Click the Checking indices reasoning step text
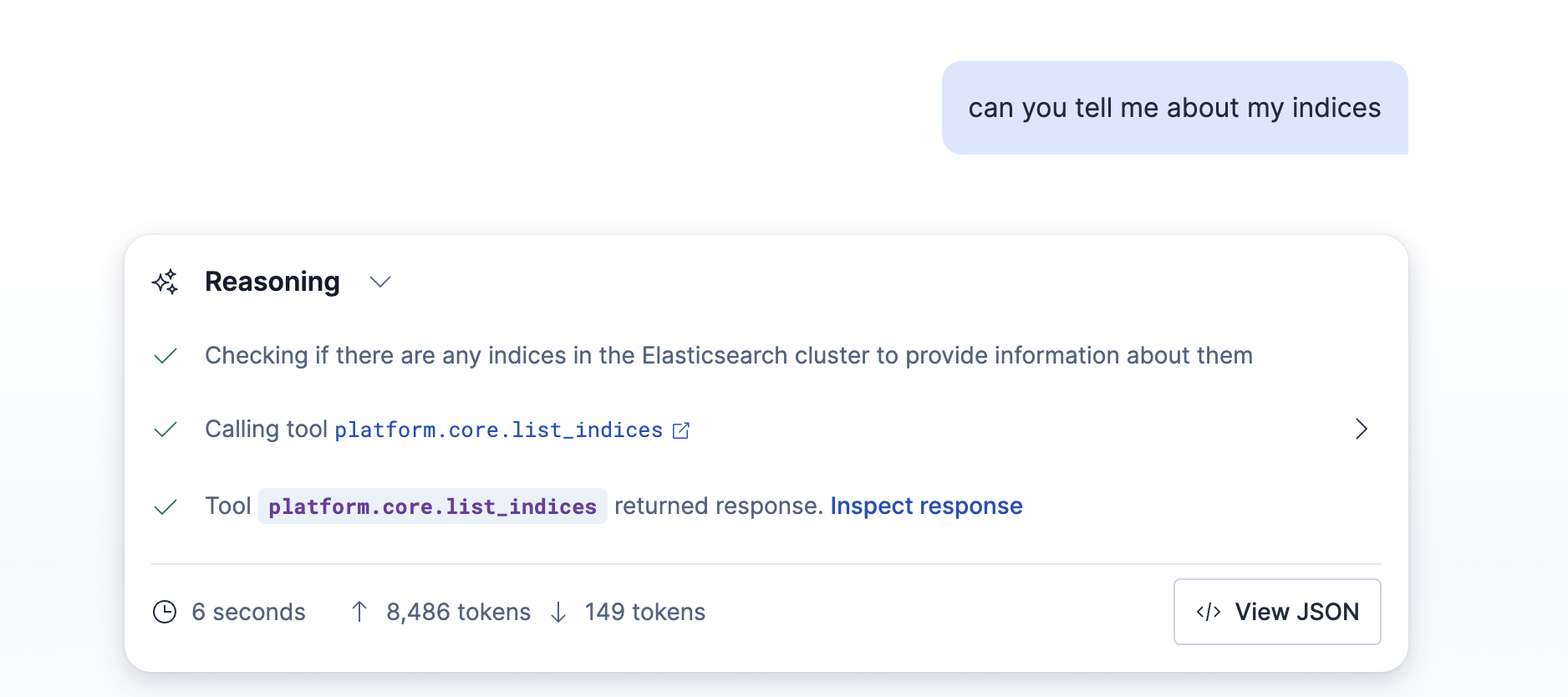 coord(728,355)
